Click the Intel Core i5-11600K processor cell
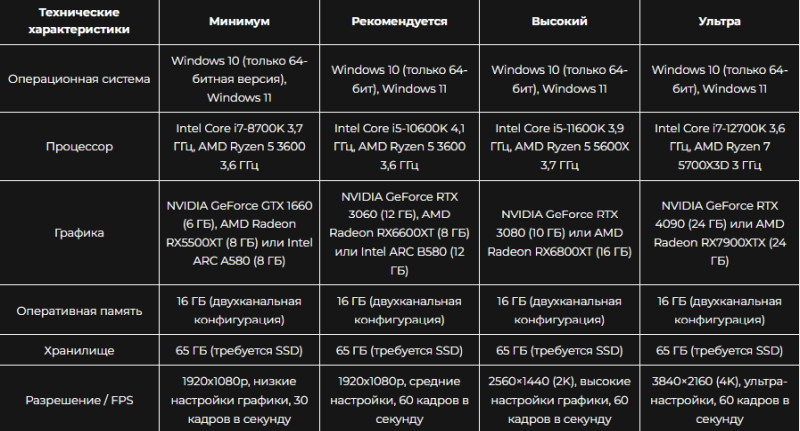The image size is (800, 431). pyautogui.click(x=559, y=146)
